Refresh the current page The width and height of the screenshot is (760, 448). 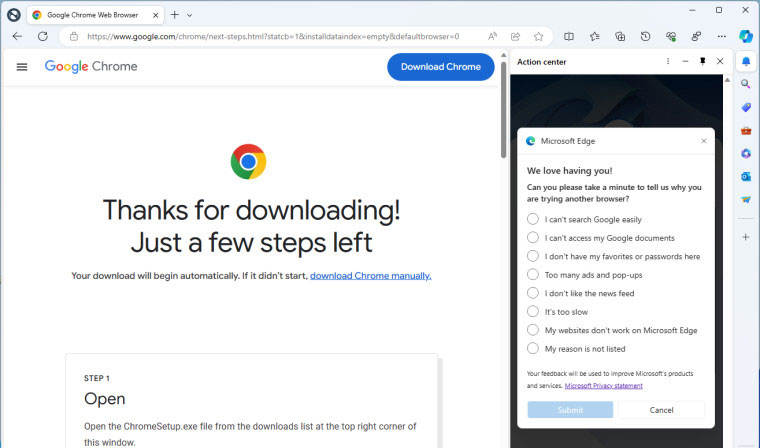(43, 36)
